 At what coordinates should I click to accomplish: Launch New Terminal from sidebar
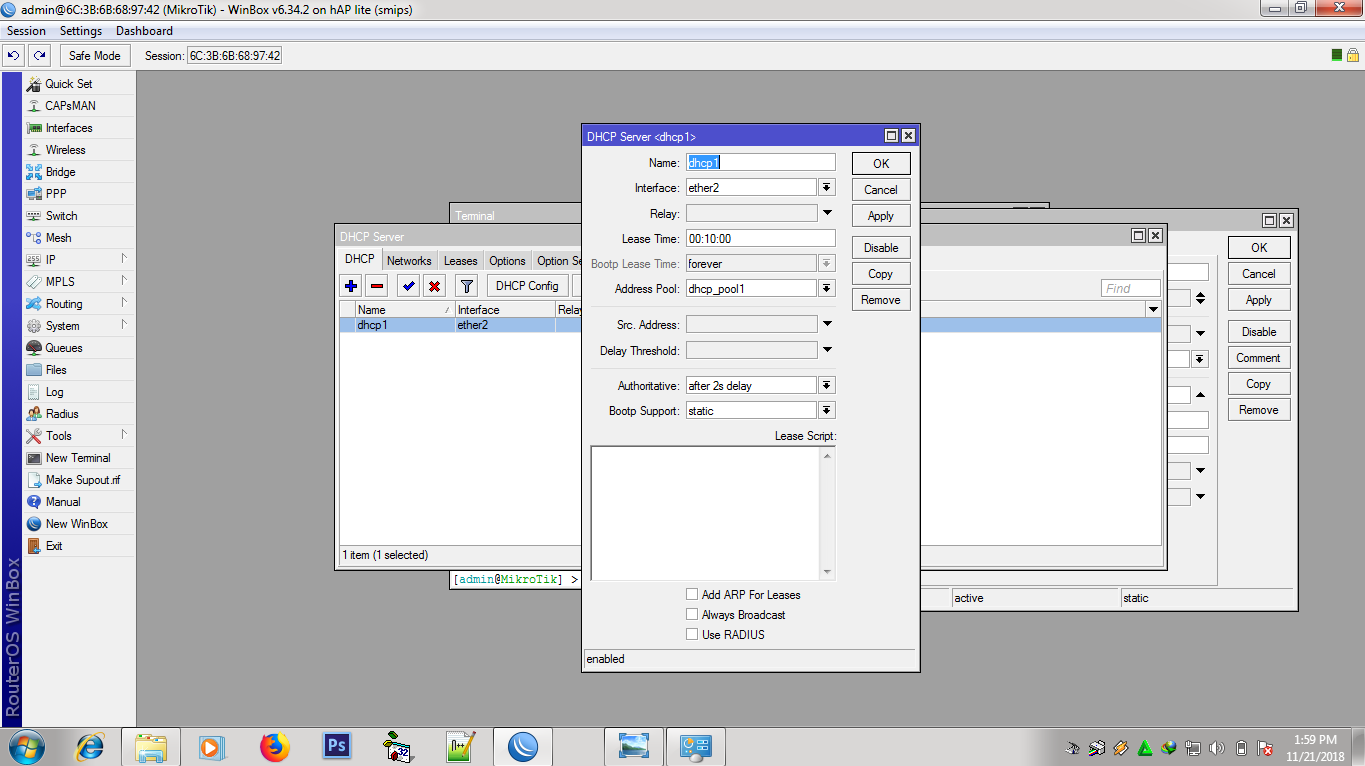tap(79, 458)
